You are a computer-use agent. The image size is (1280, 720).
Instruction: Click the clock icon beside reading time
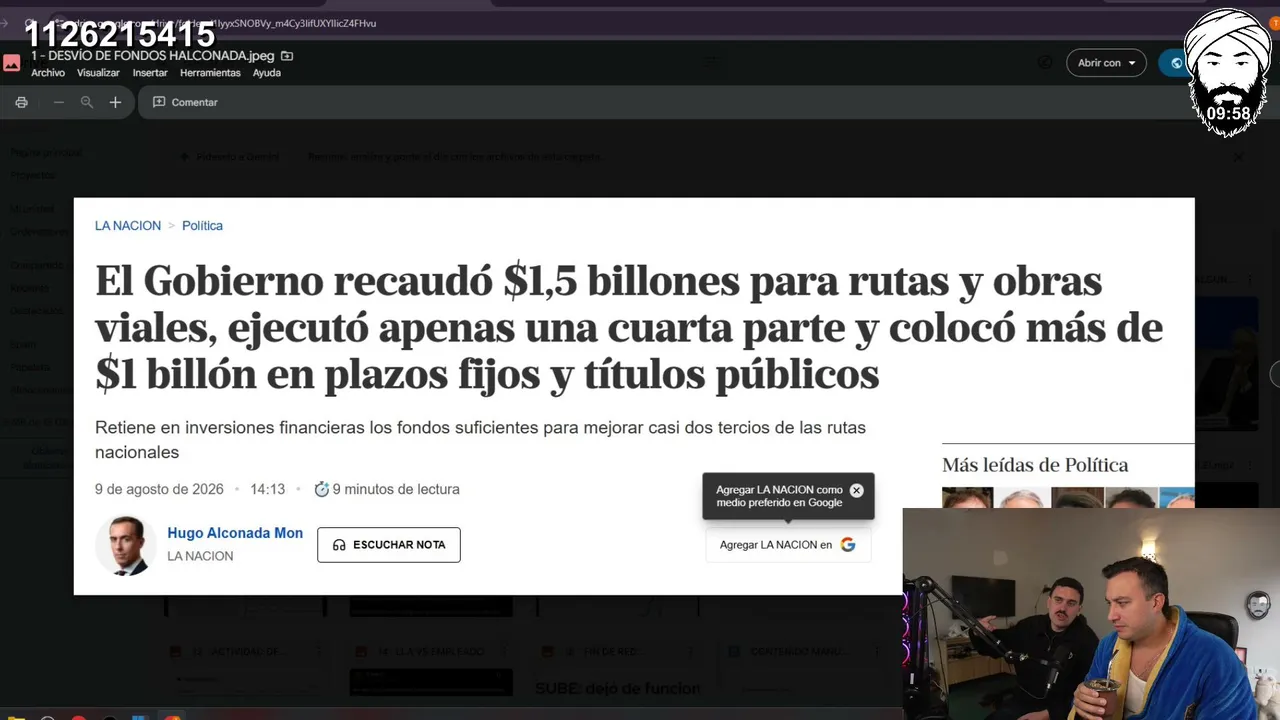(x=321, y=489)
